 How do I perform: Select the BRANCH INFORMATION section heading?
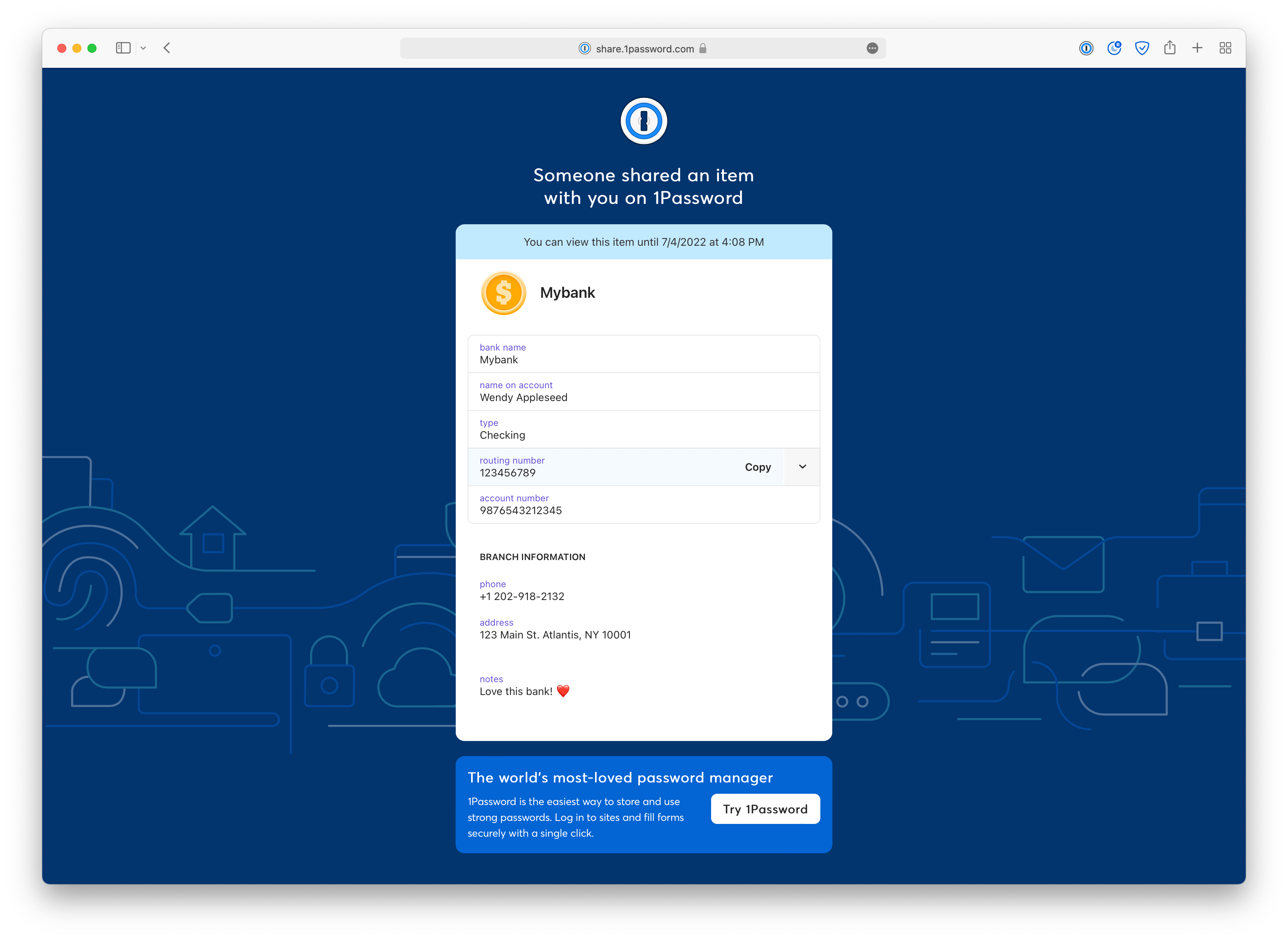tap(532, 556)
